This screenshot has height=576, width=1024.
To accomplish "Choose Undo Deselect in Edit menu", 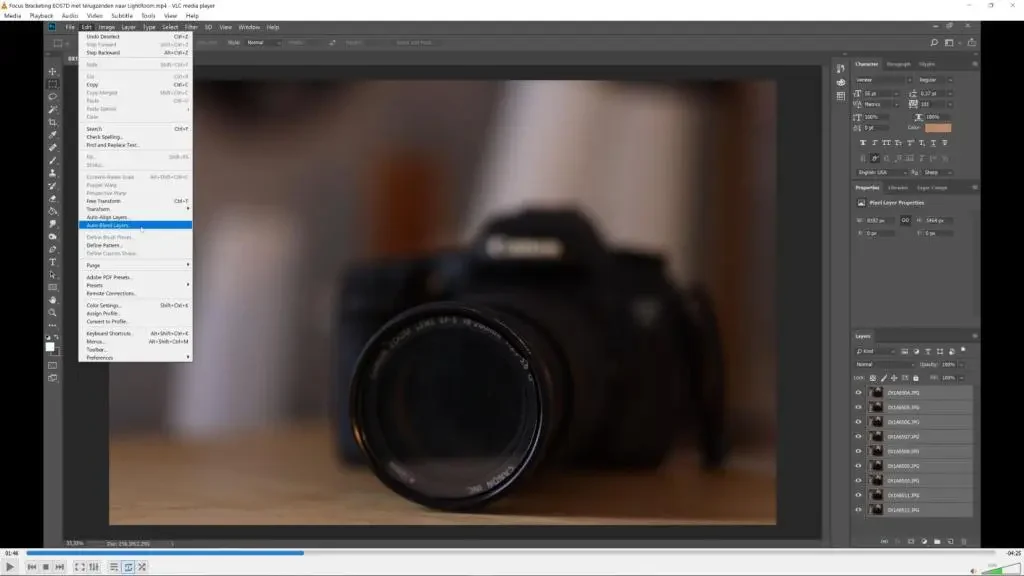I will pyautogui.click(x=135, y=37).
